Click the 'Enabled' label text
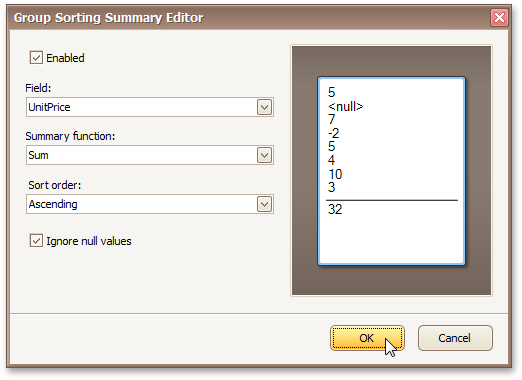This screenshot has height=380, width=522. (65, 58)
